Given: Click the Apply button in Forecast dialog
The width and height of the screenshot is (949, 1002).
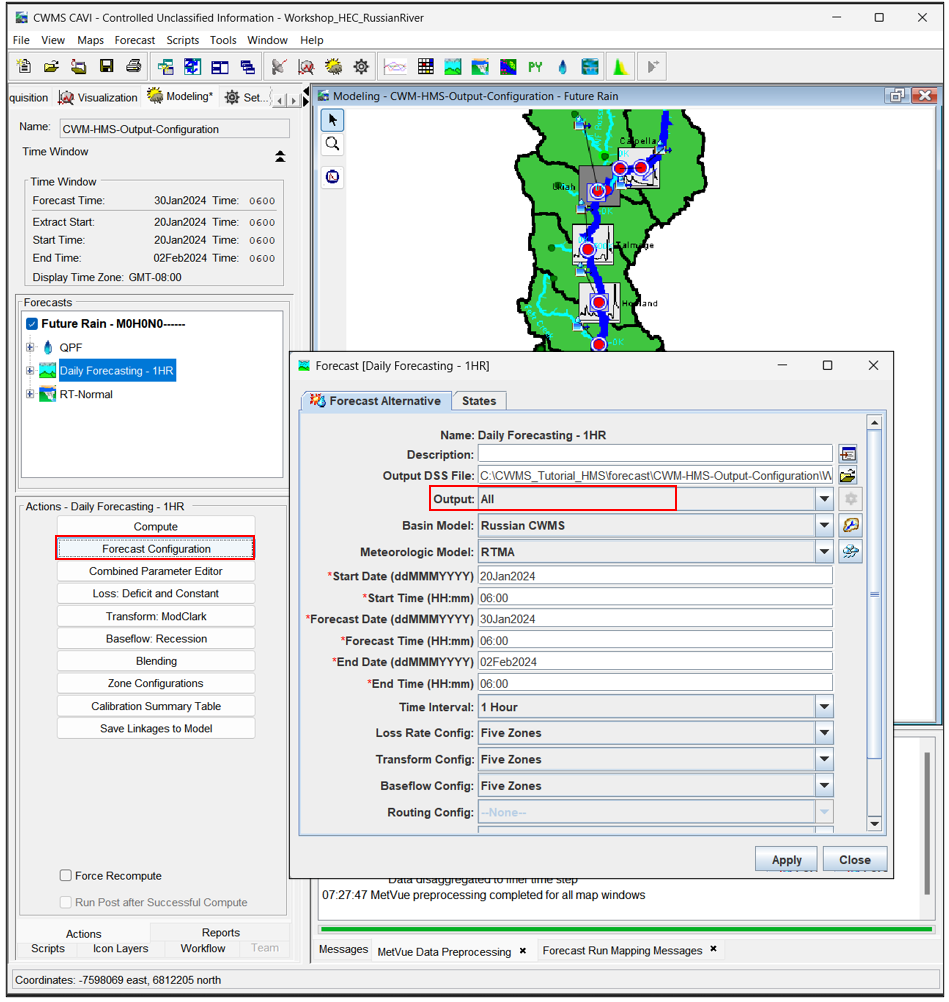Looking at the screenshot, I should 786,860.
